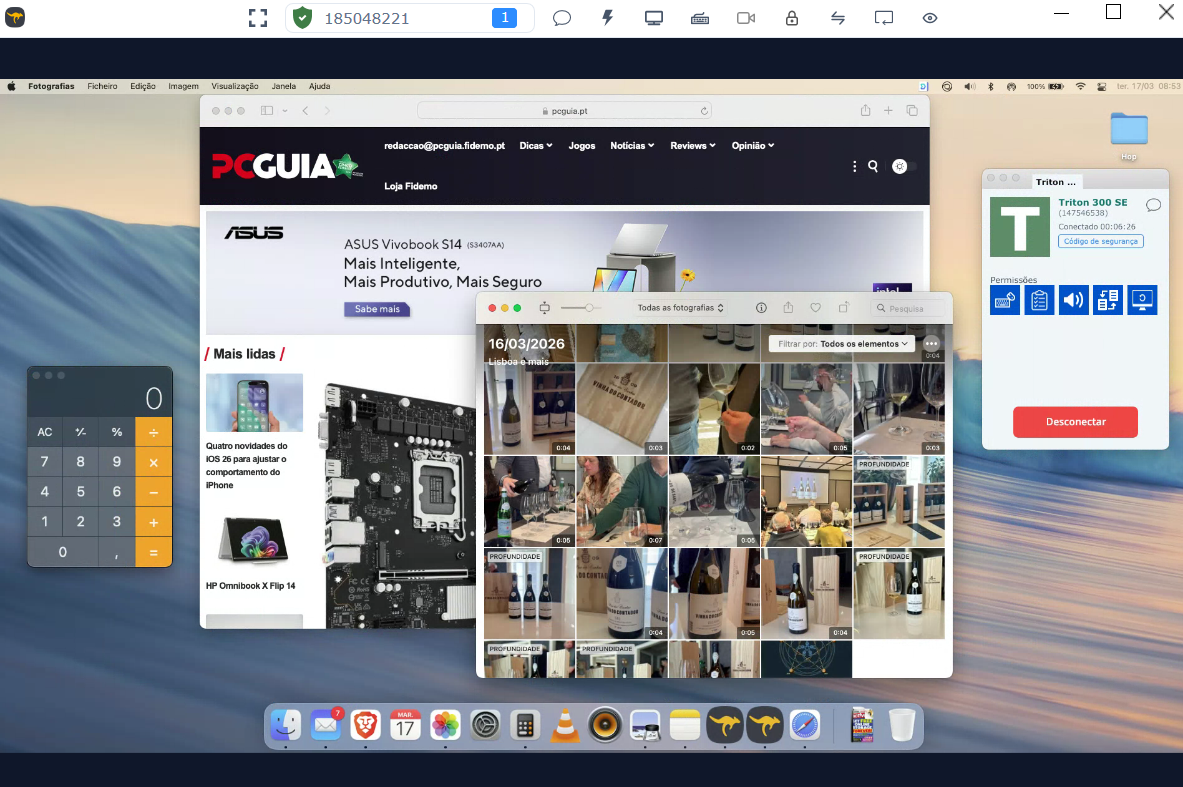Open a new Safari tab with plus
Screen dimensions: 1183x787
point(888,110)
